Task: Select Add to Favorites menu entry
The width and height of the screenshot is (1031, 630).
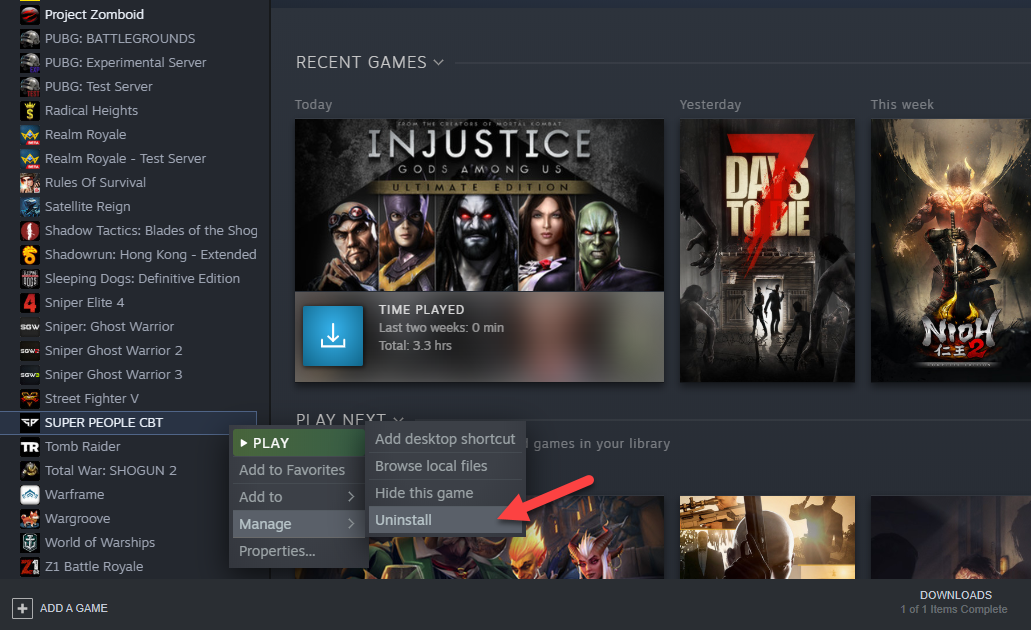Action: coord(299,470)
